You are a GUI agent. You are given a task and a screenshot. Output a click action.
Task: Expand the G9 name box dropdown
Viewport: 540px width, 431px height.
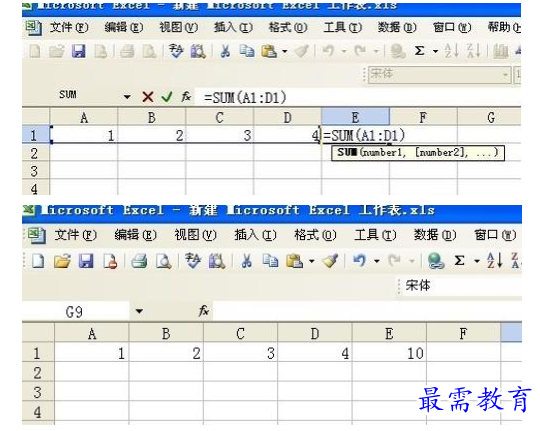[139, 311]
